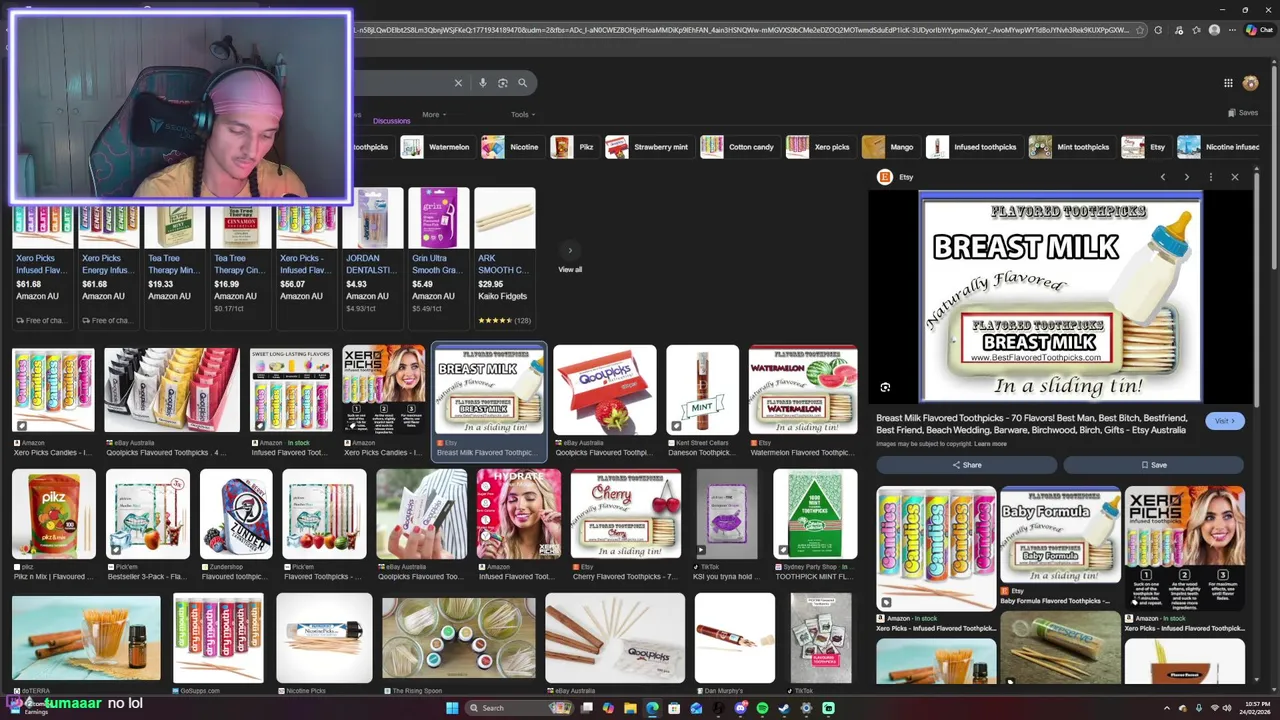
Task: Show next shopping products with arrow
Action: tap(570, 250)
